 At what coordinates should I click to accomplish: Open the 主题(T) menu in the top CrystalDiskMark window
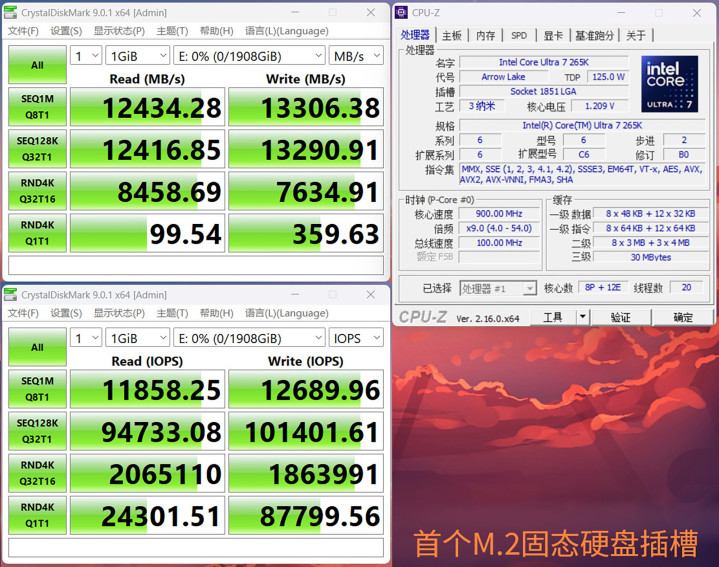point(172,31)
